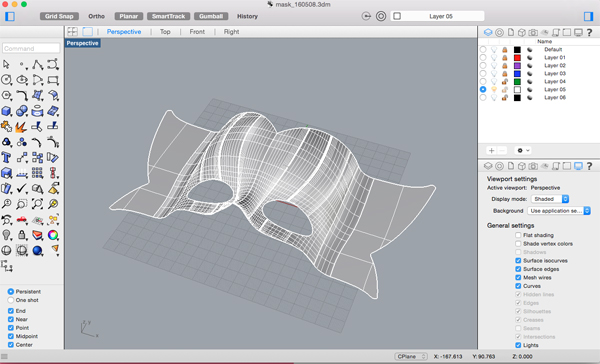The width and height of the screenshot is (600, 364).
Task: Select the Circle drawing tool
Action: click(6, 80)
